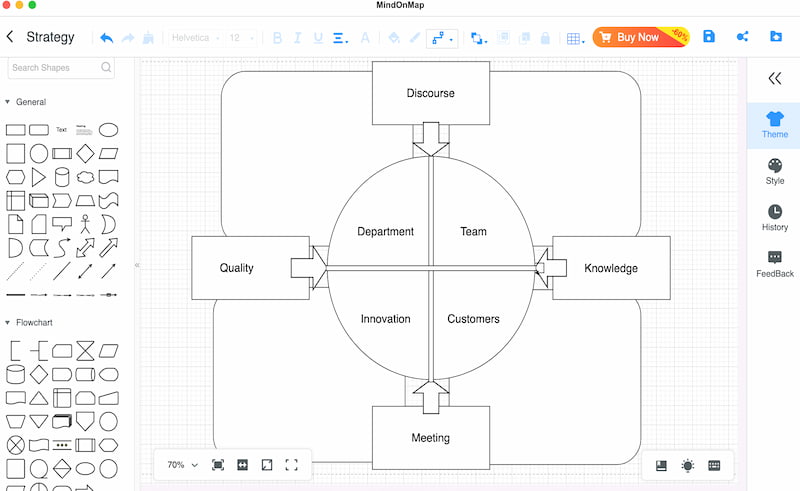Screen dimensions: 800x491
Task: Click the export folder icon
Action: coord(776,36)
